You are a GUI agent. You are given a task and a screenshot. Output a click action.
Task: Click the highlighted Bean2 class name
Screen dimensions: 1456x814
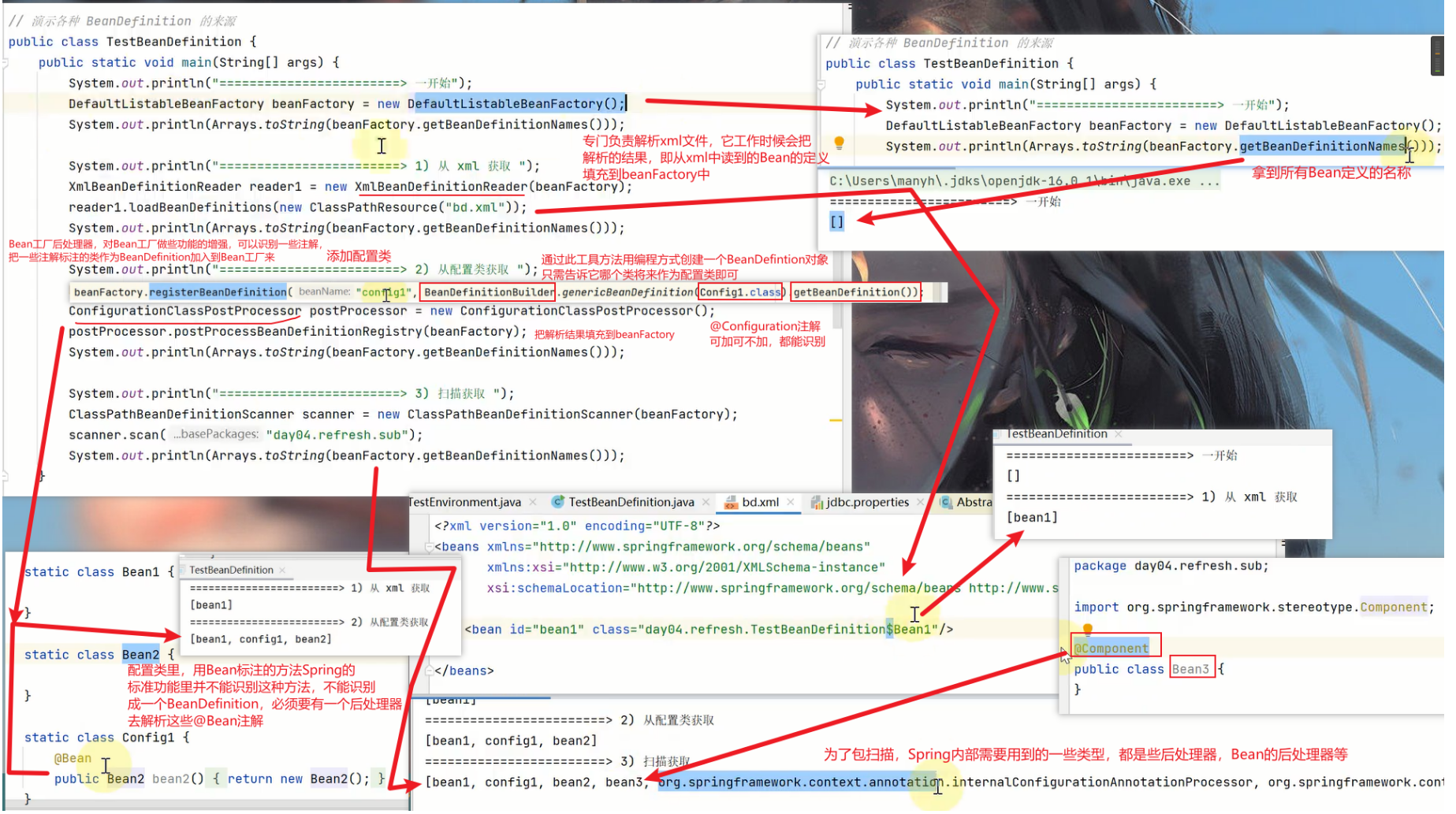pos(140,656)
